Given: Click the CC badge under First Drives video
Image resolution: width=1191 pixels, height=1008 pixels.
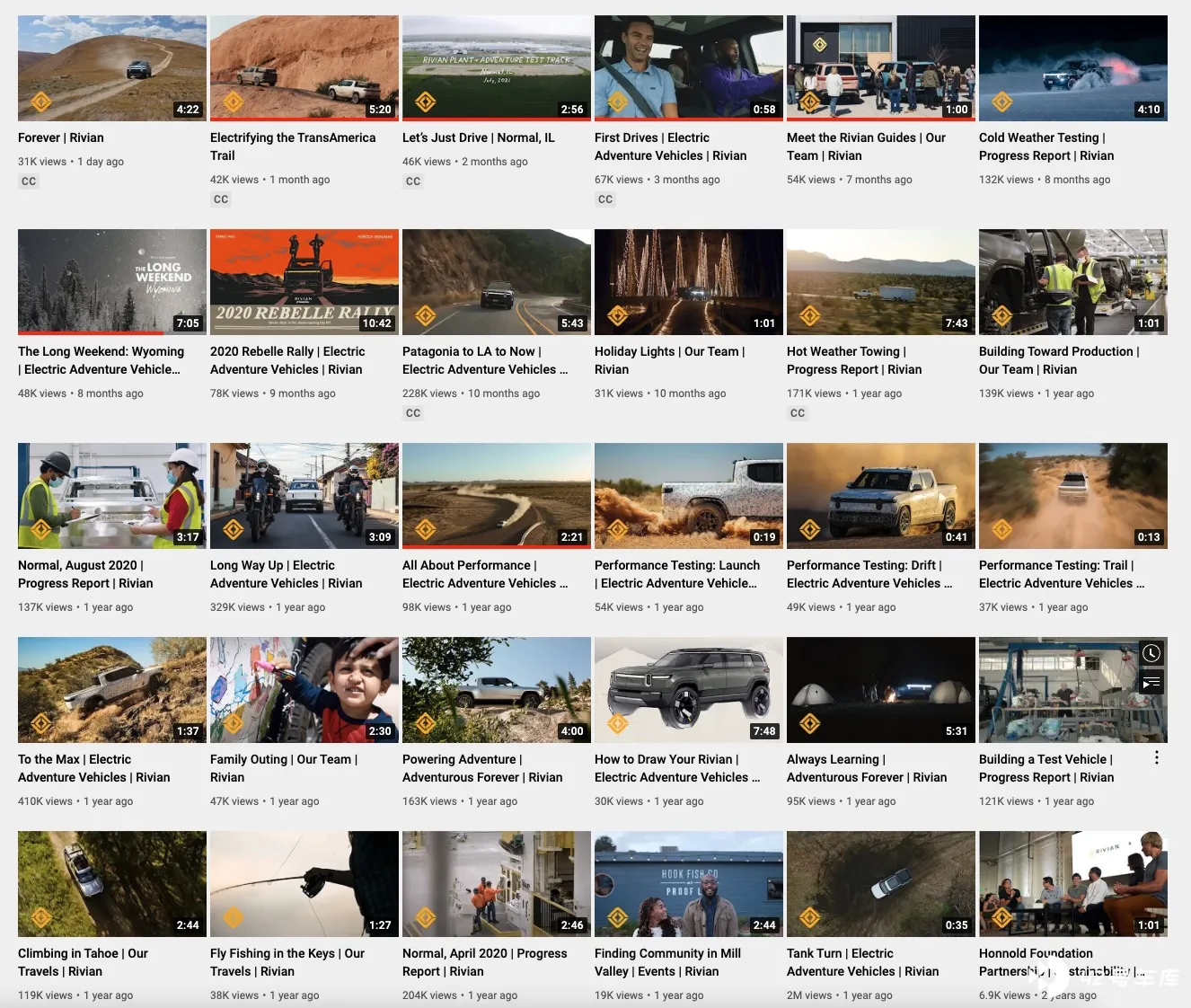Looking at the screenshot, I should click(605, 199).
